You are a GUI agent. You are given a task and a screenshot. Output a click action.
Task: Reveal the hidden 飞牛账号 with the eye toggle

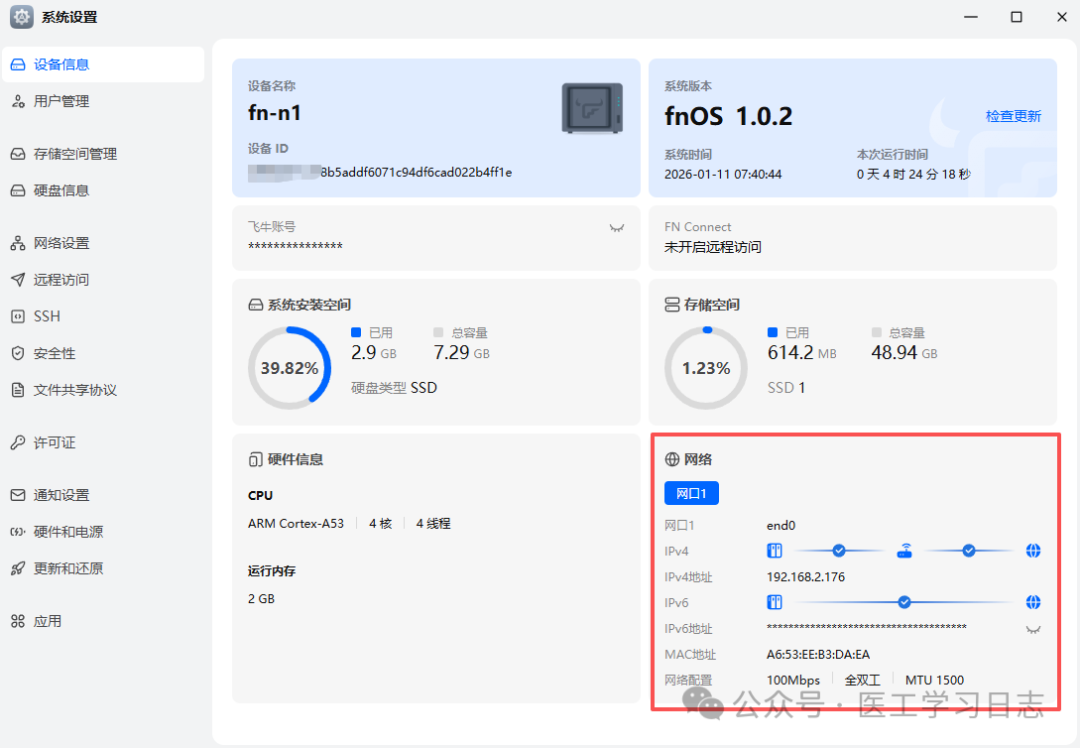pyautogui.click(x=617, y=227)
